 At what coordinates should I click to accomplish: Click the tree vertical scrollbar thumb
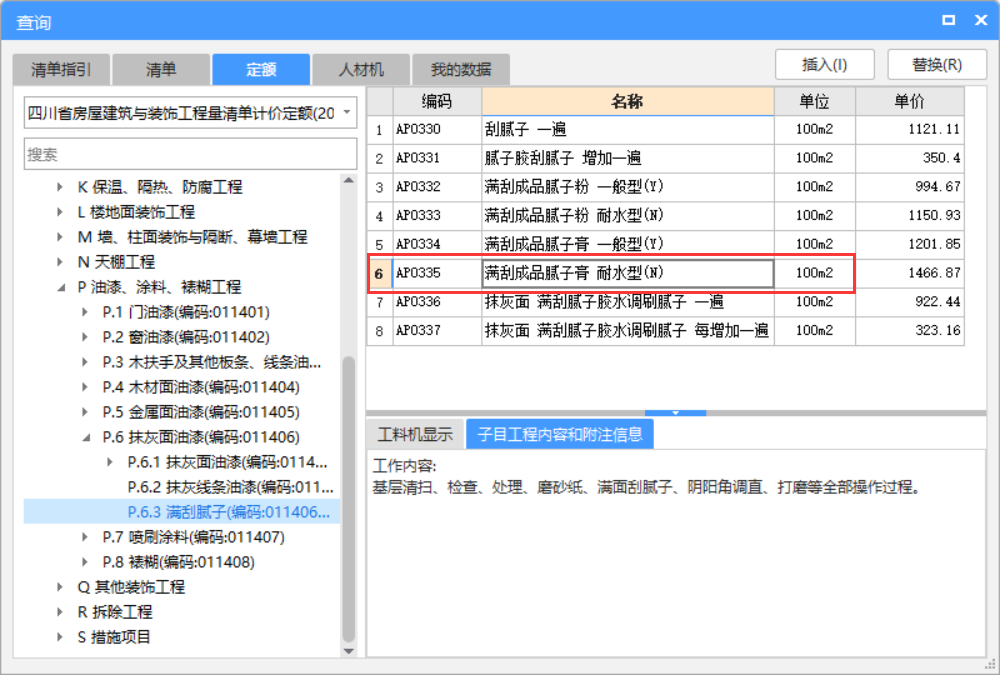[x=348, y=499]
